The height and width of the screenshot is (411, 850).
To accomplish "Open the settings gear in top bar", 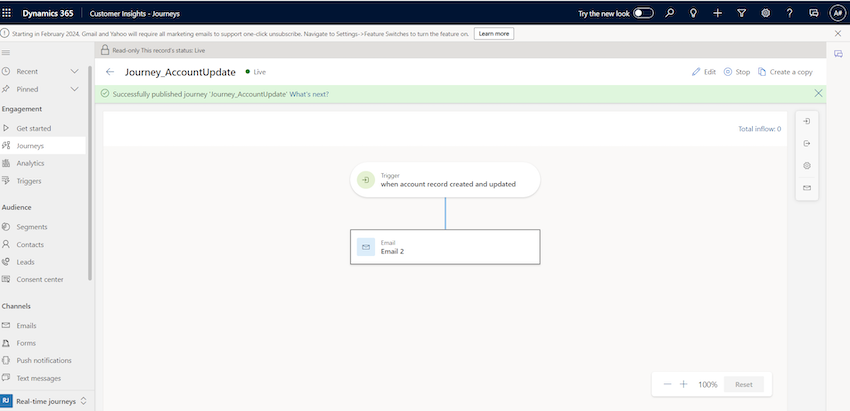I will (x=765, y=13).
